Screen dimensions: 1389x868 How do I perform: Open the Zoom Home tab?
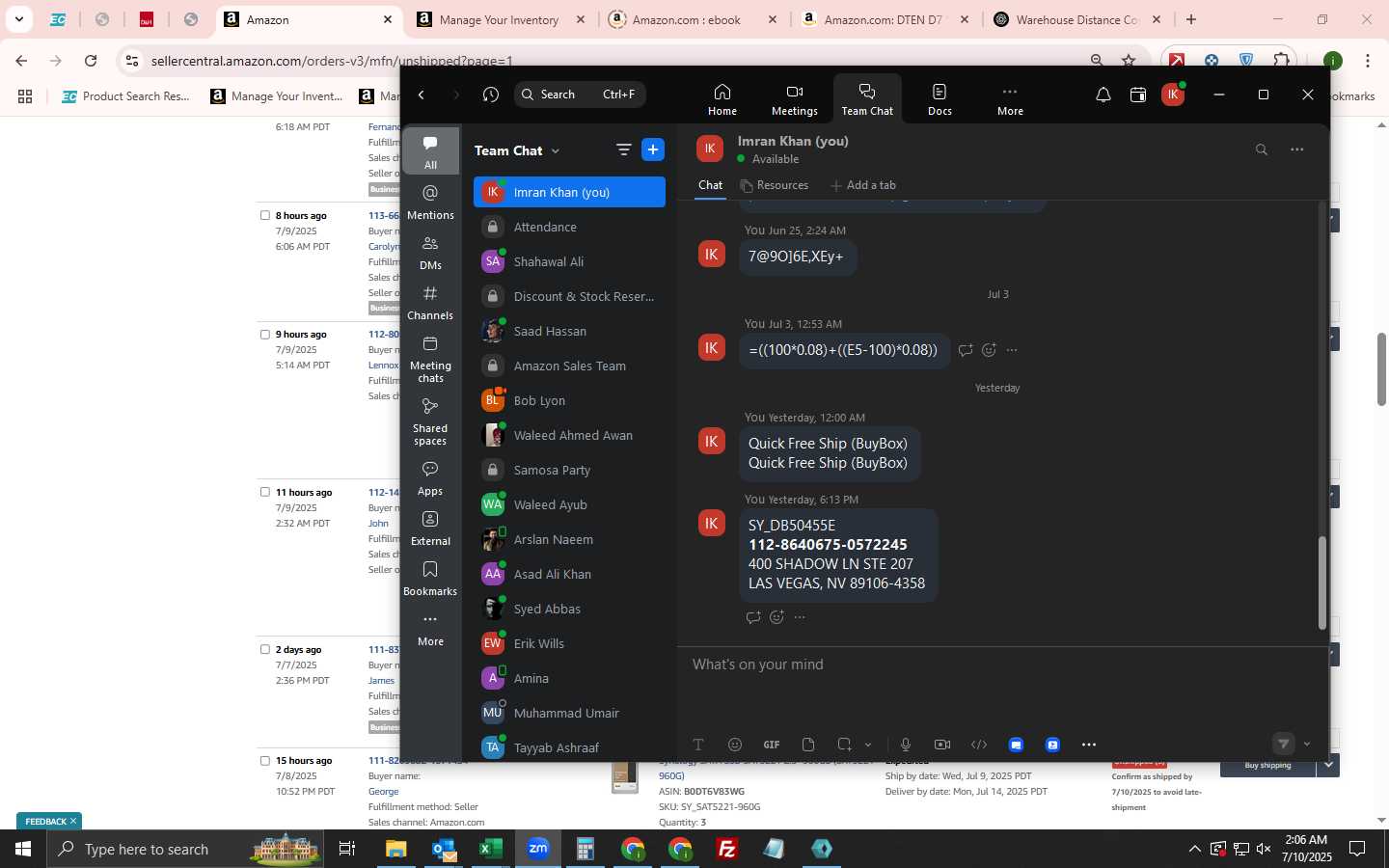coord(722,99)
